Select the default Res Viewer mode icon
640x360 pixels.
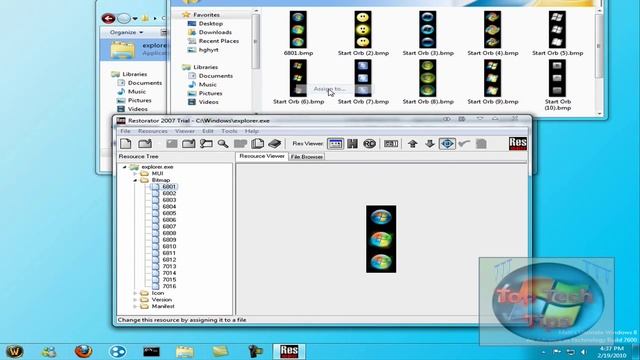(x=335, y=144)
